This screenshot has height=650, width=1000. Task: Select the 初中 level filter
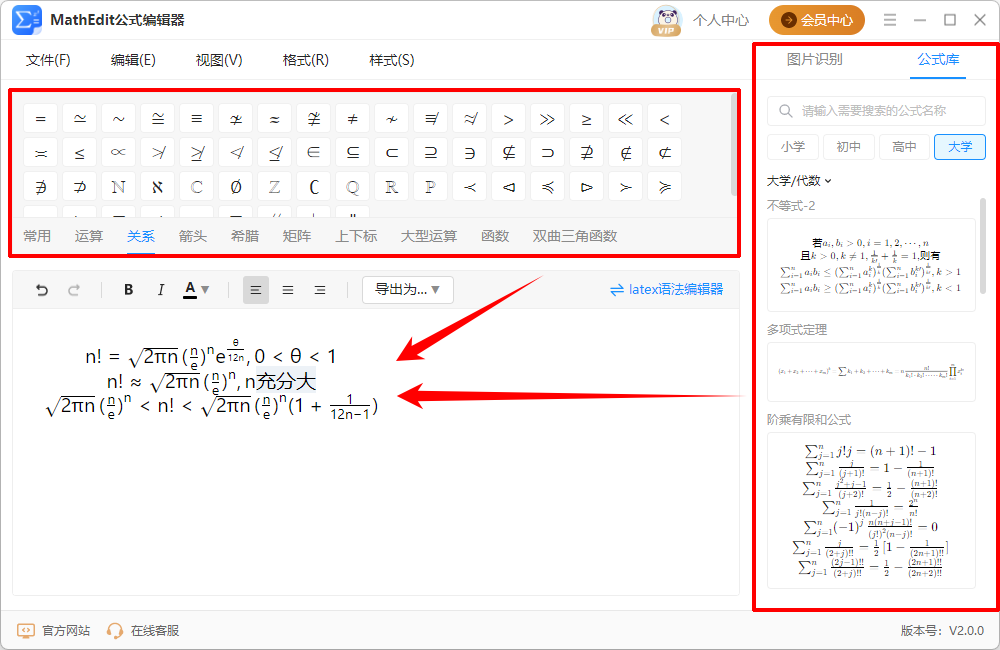[848, 147]
